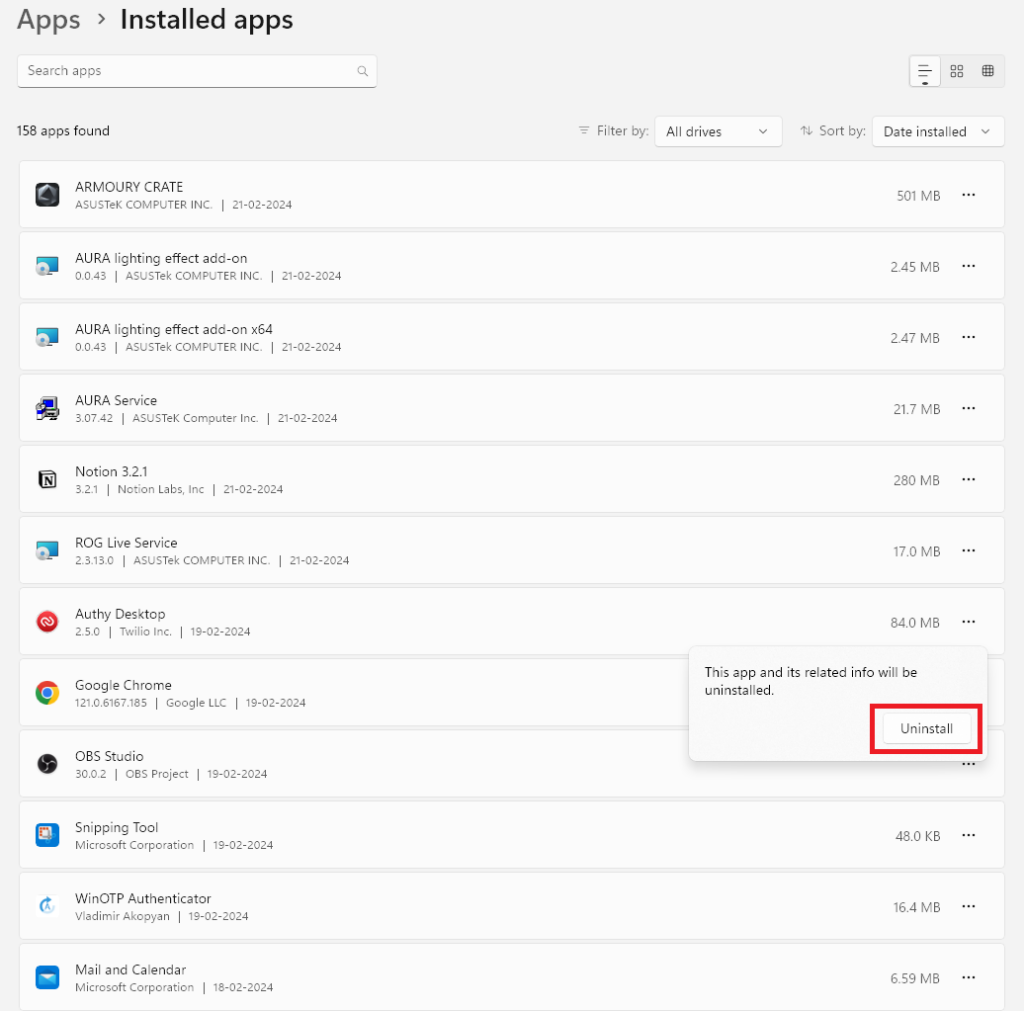The width and height of the screenshot is (1024, 1011).
Task: Click the ARMOURY CRATE app icon
Action: pos(47,195)
